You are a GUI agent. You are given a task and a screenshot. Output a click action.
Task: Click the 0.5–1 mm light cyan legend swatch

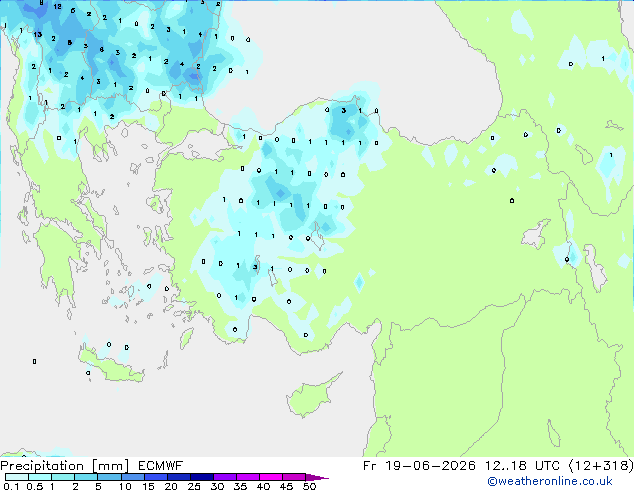pos(40,477)
